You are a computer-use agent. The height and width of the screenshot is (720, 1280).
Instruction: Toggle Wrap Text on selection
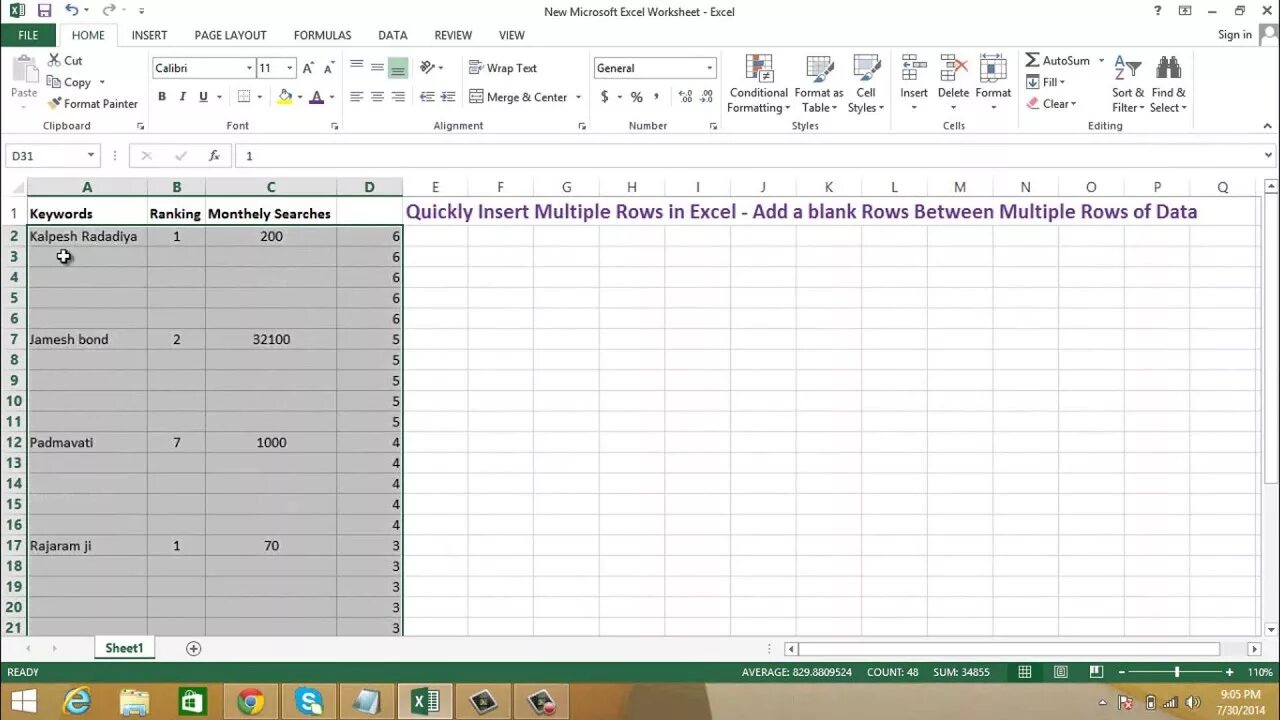pyautogui.click(x=504, y=68)
